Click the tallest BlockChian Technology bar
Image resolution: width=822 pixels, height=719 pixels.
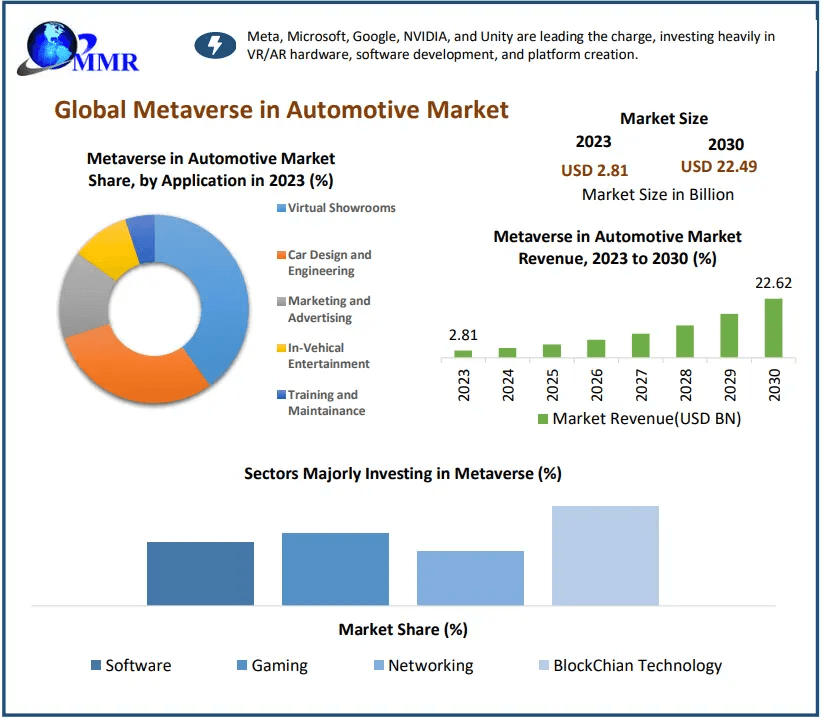pos(605,555)
